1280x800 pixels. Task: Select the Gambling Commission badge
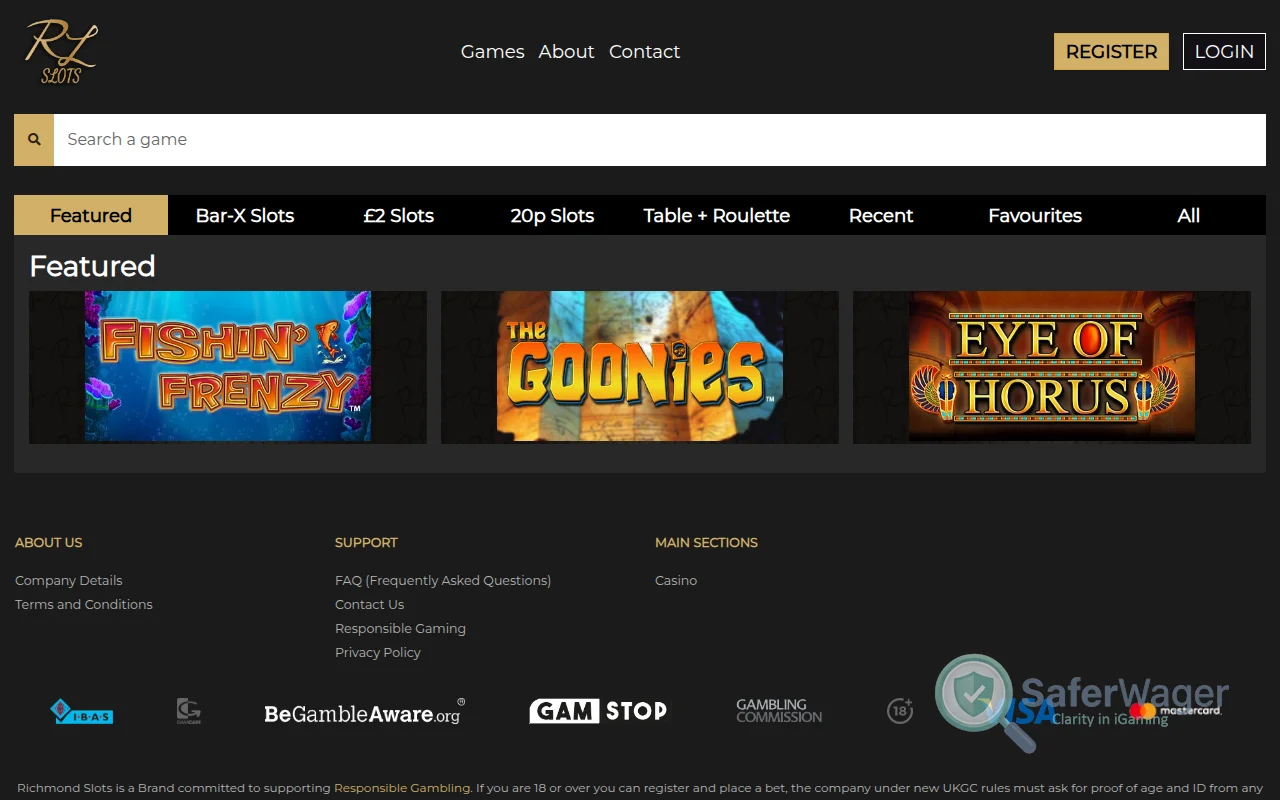click(x=779, y=711)
